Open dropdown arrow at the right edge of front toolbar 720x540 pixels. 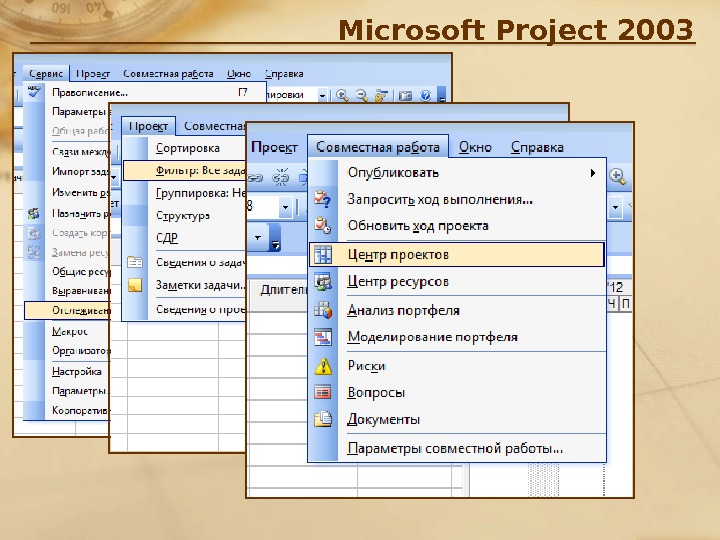pos(615,207)
